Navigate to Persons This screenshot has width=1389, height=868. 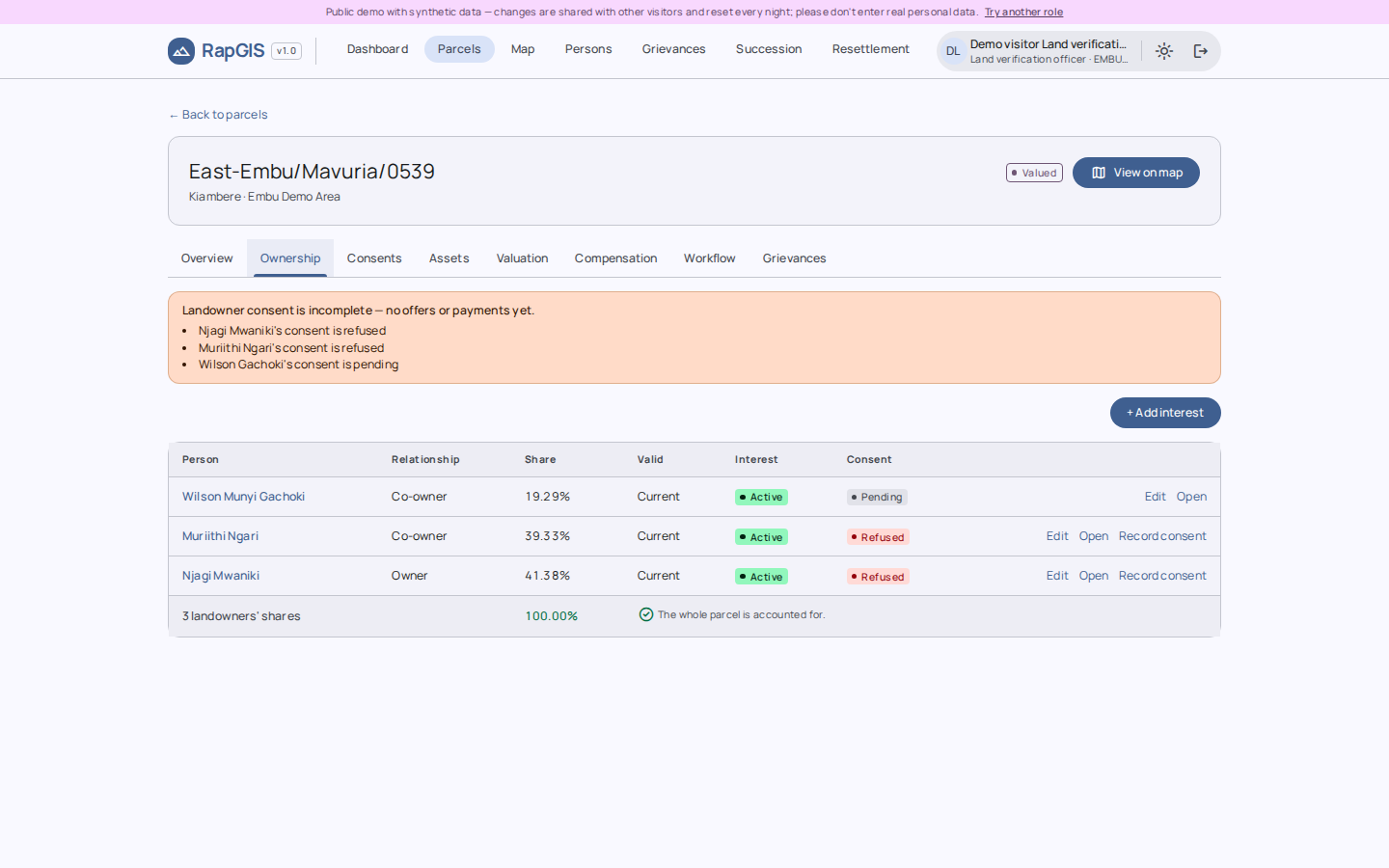click(x=588, y=49)
